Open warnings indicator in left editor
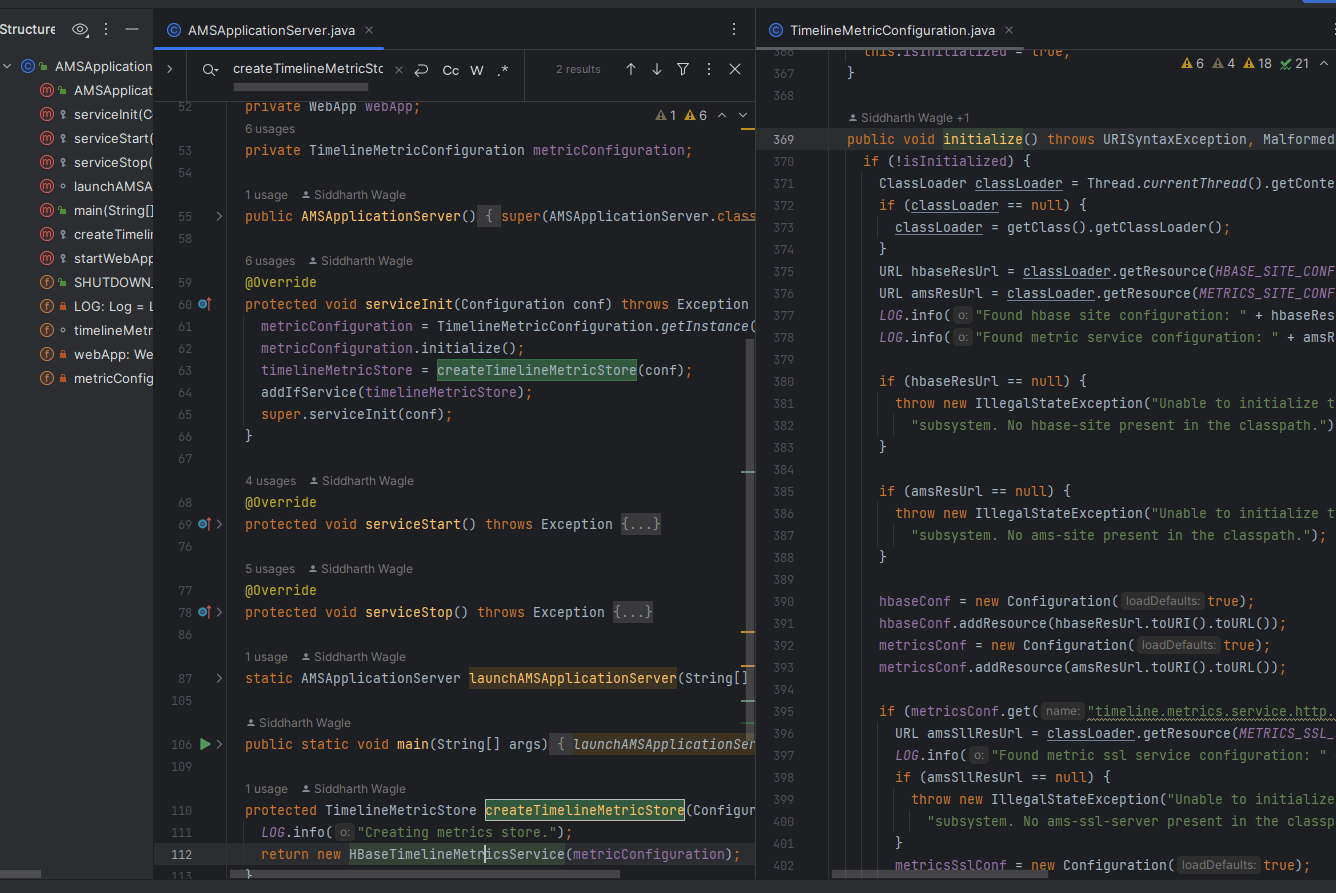Image resolution: width=1336 pixels, height=893 pixels. [681, 116]
